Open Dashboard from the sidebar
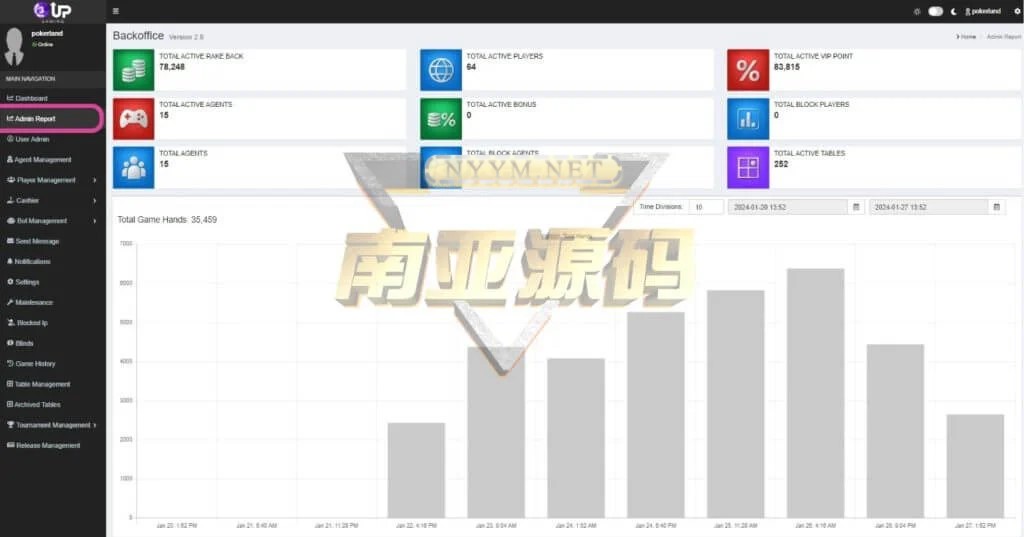The height and width of the screenshot is (537, 1024). pos(30,98)
